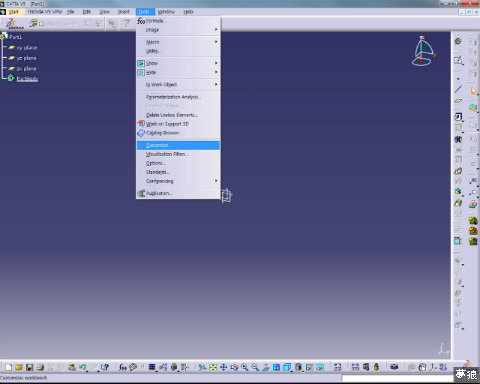Open the File menu
Viewport: 480px width, 384px height.
pyautogui.click(x=70, y=12)
